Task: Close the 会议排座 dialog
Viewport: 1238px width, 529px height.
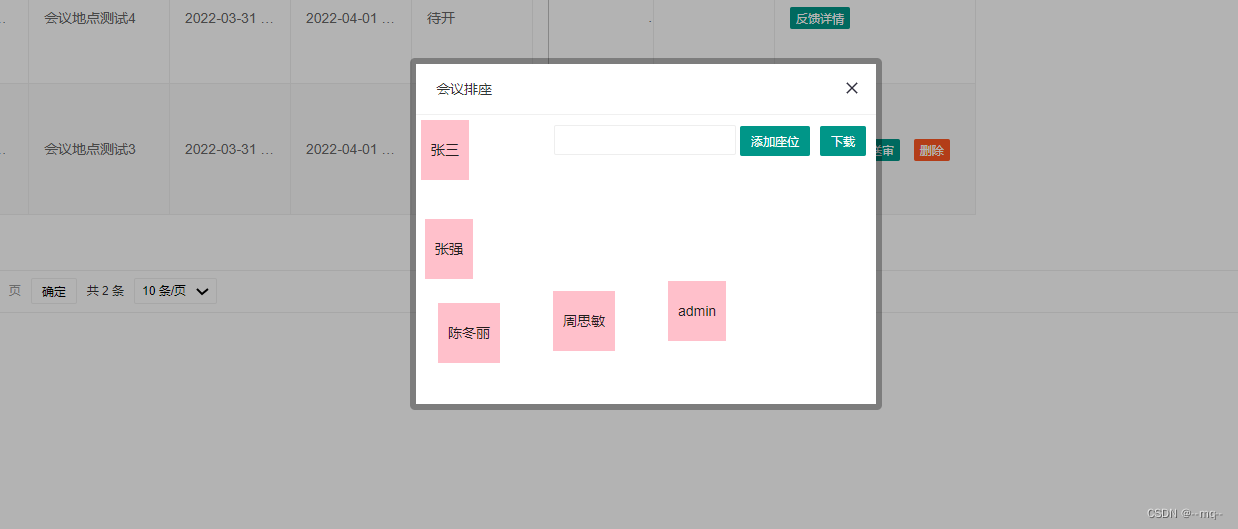Action: [852, 88]
